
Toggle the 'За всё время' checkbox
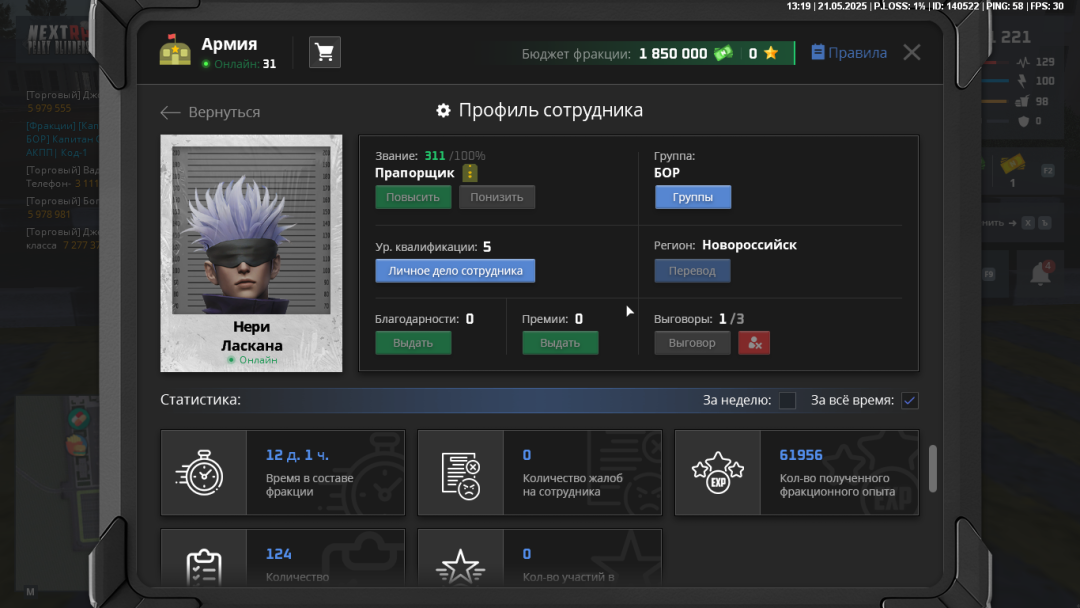909,401
